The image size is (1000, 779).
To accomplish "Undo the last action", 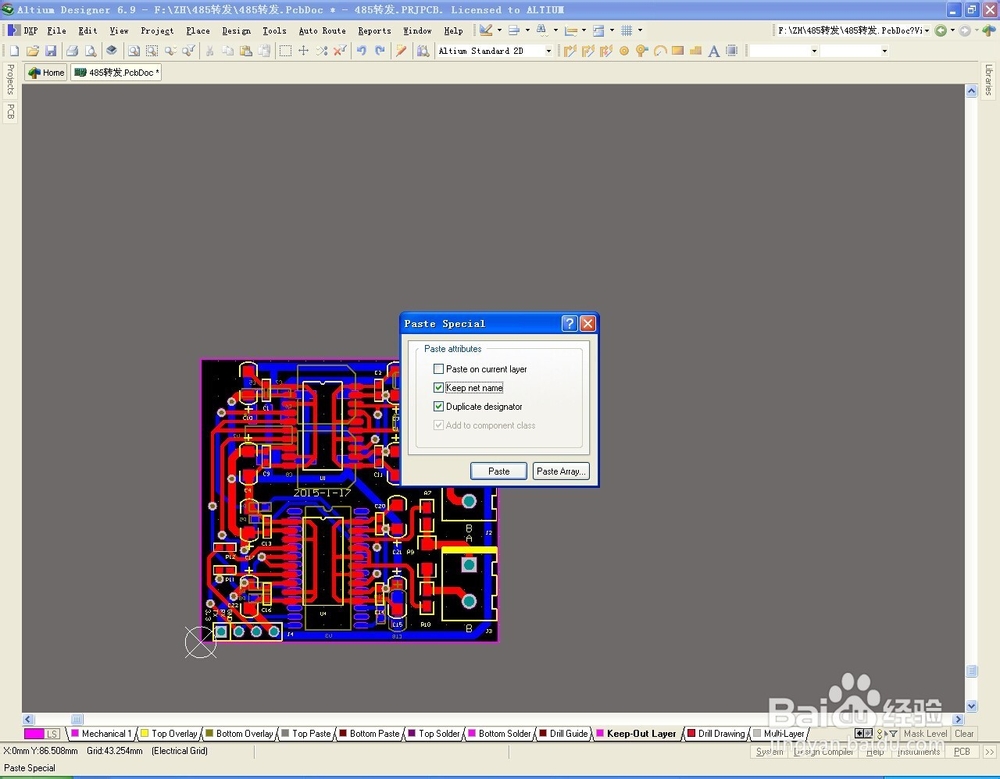I will [362, 50].
